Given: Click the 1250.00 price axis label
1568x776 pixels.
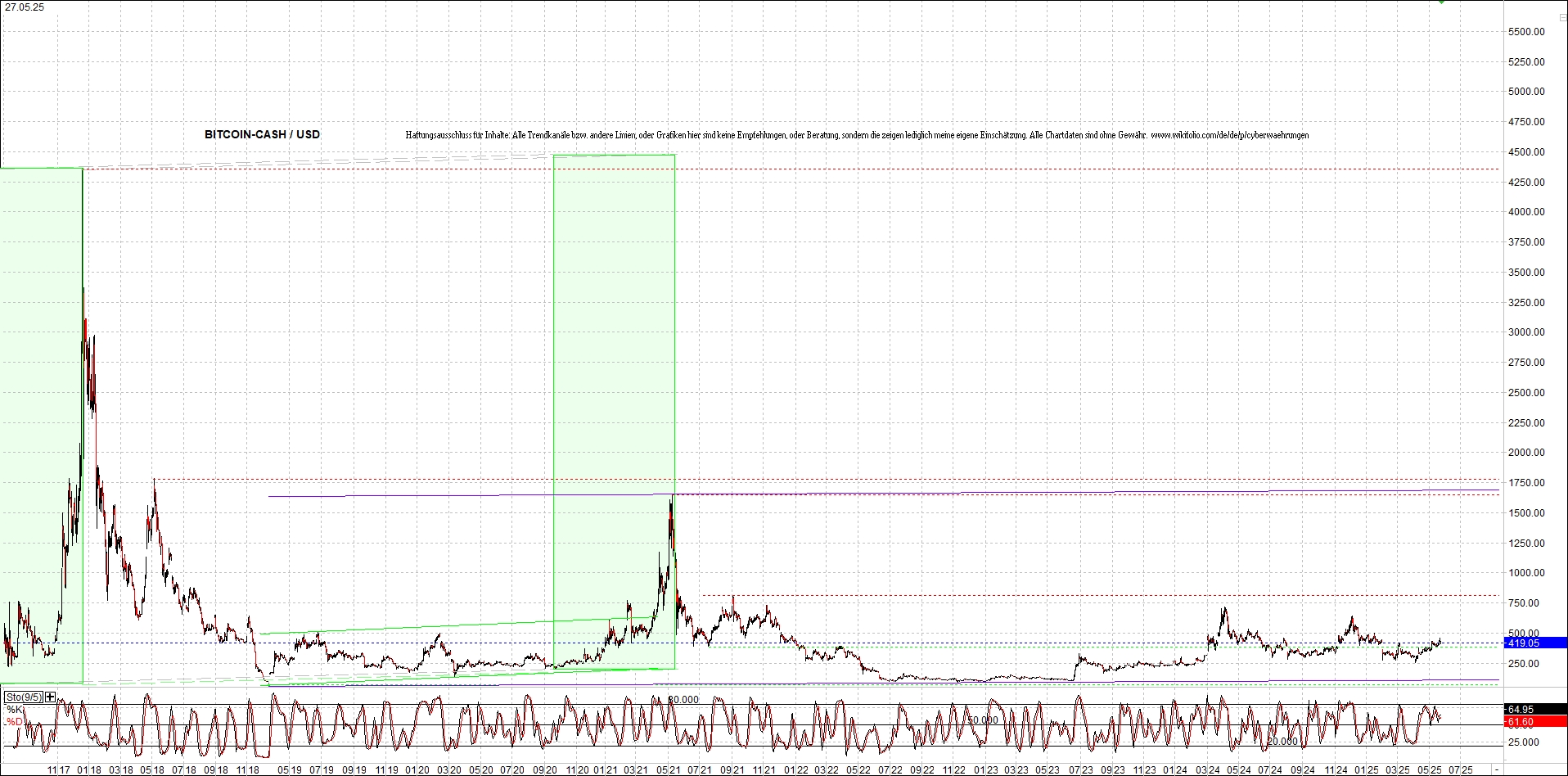Looking at the screenshot, I should [x=1526, y=543].
